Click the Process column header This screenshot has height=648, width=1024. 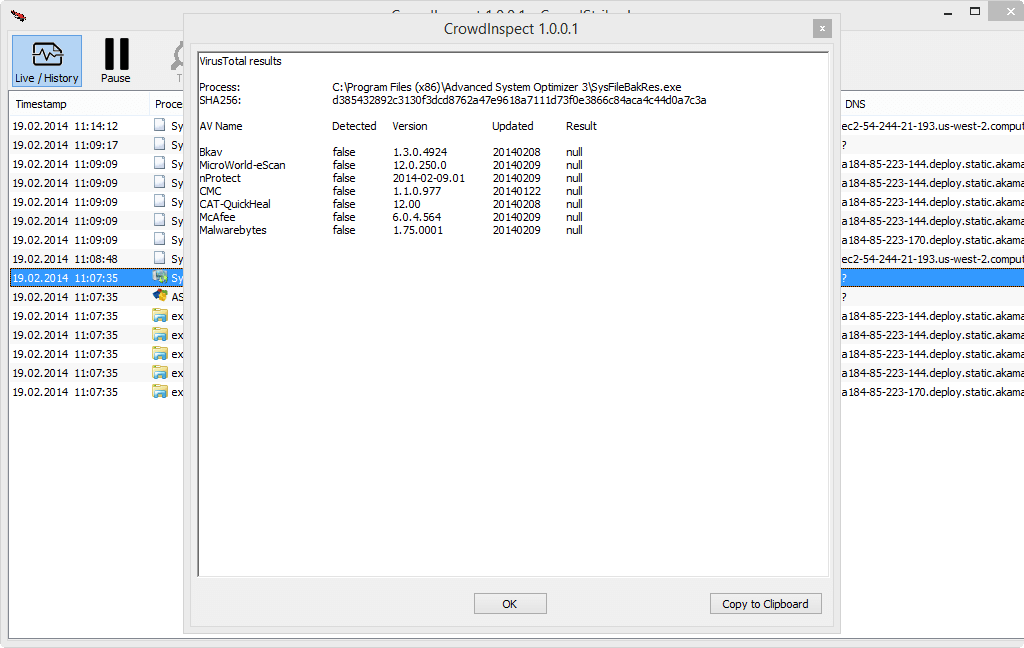click(x=168, y=104)
